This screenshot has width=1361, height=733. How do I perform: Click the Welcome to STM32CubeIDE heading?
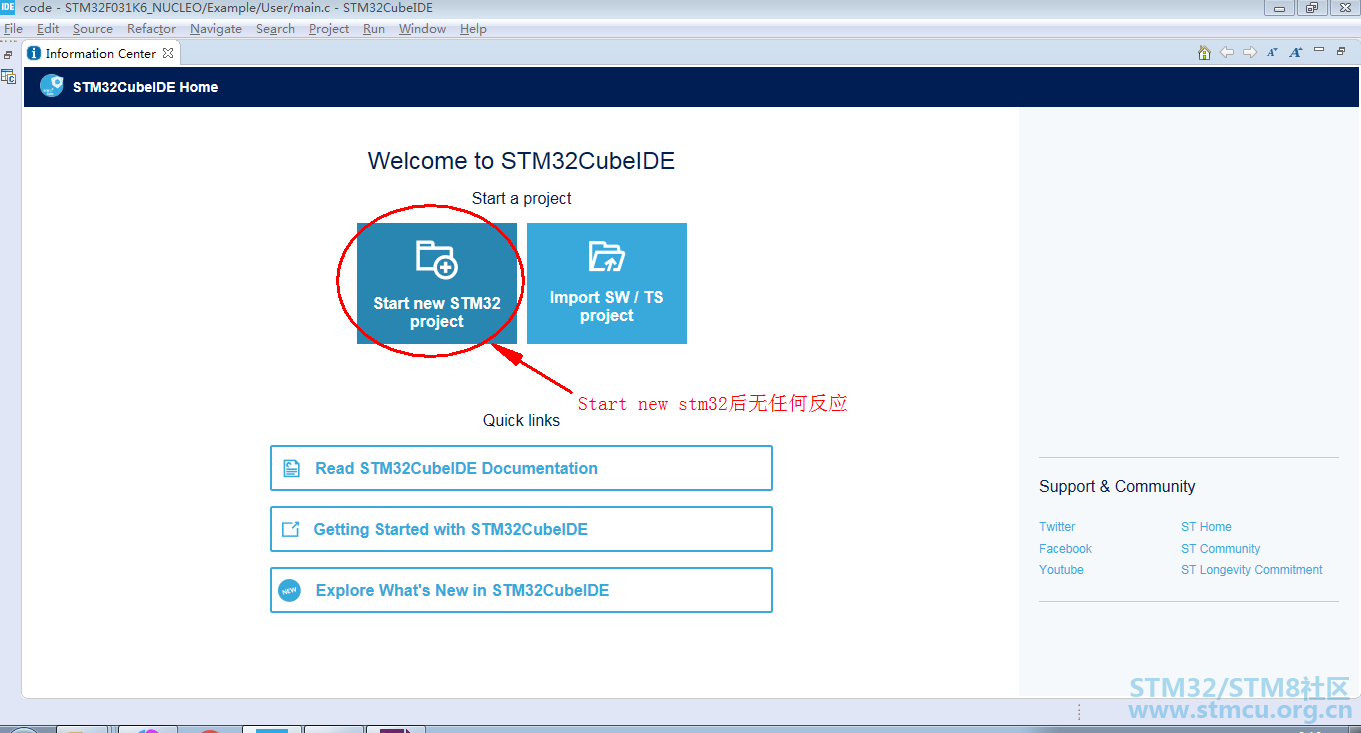(521, 161)
